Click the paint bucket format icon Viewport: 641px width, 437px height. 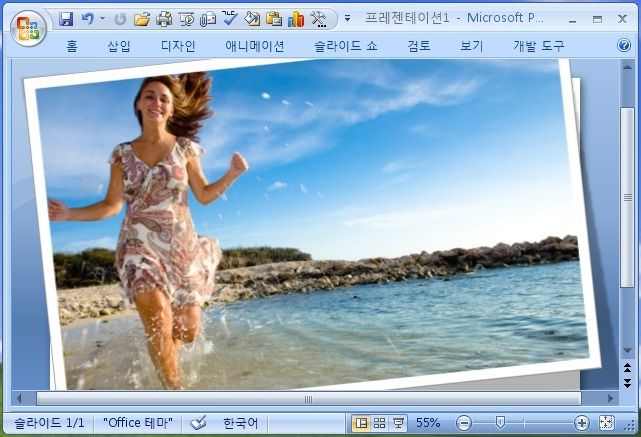point(252,19)
